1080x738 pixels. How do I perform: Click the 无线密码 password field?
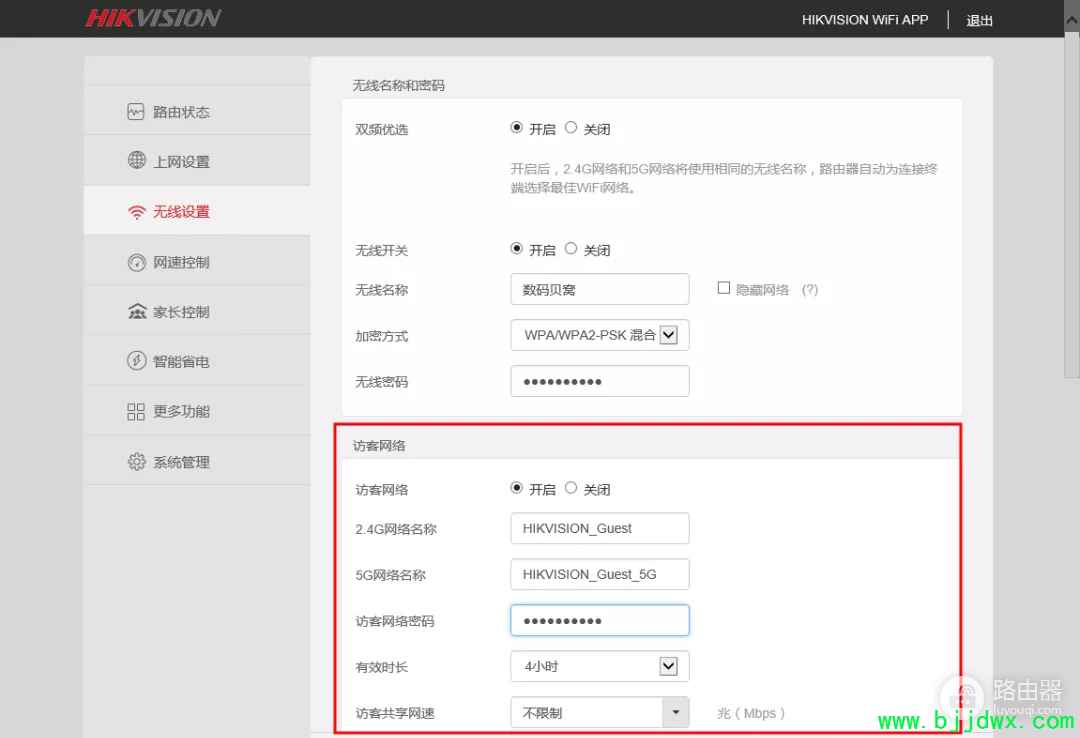point(600,381)
